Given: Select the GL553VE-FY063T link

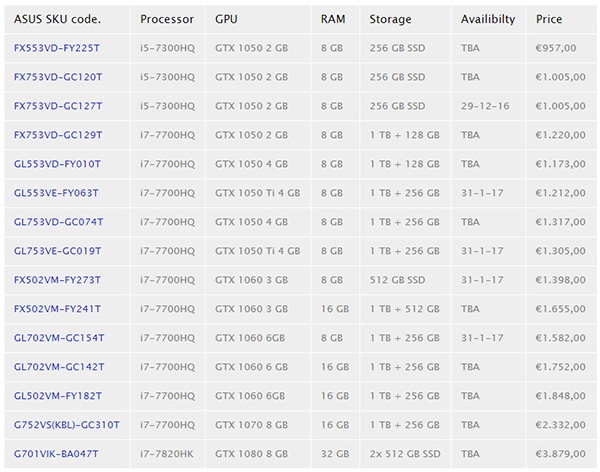Looking at the screenshot, I should pyautogui.click(x=57, y=192).
